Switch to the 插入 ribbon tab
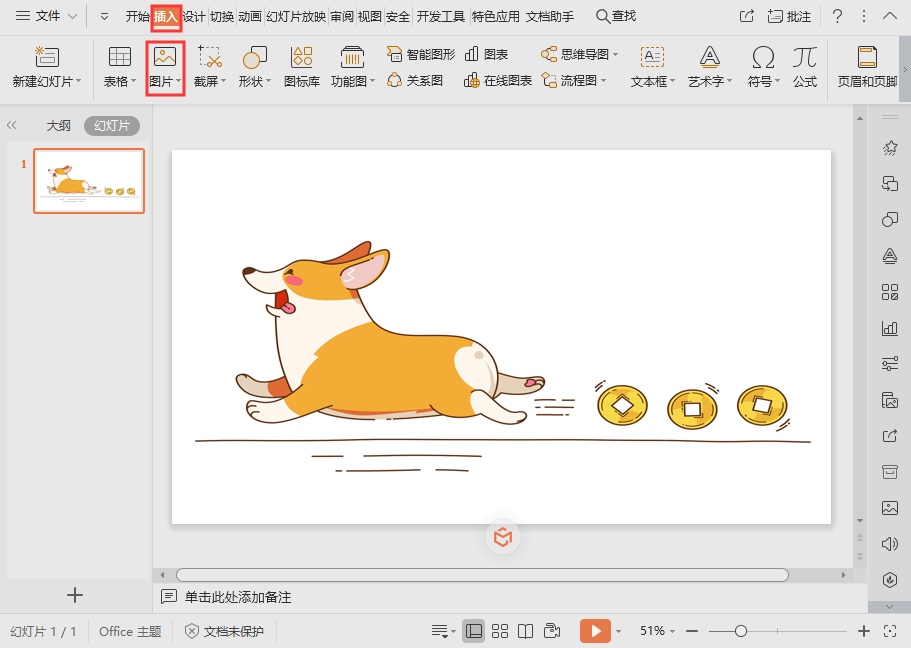 click(166, 15)
